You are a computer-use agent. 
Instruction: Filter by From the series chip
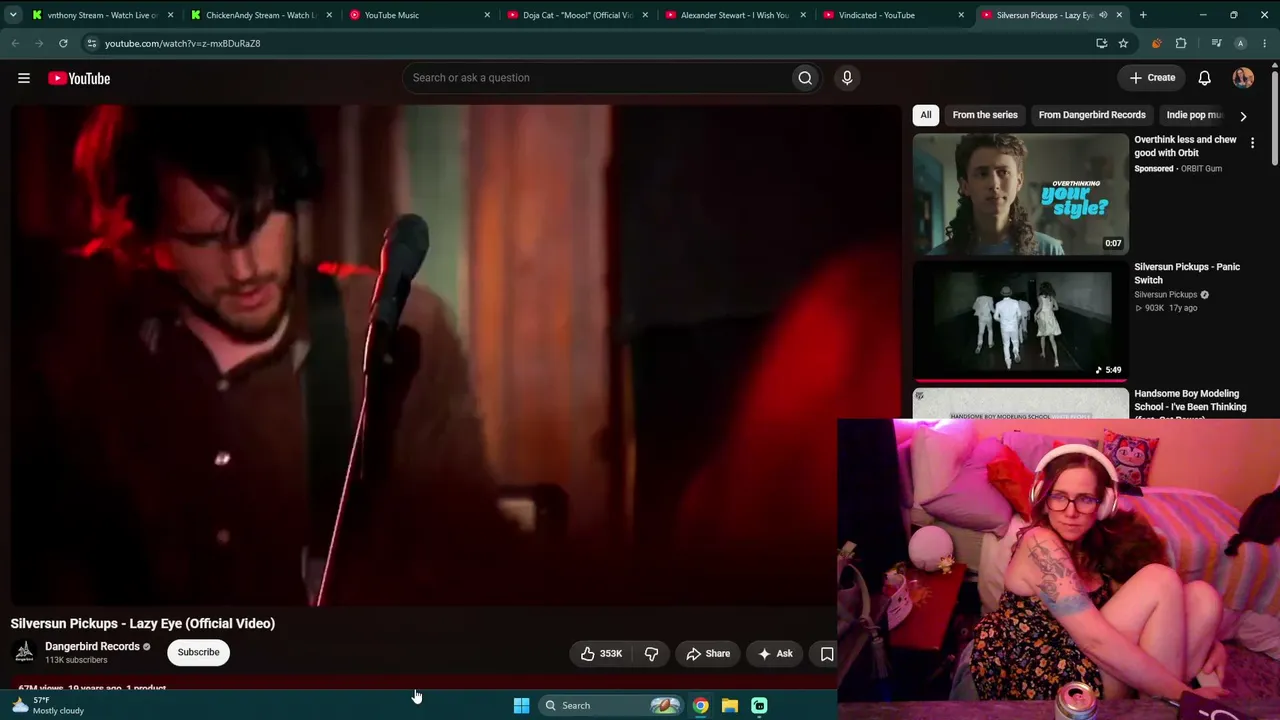click(985, 115)
